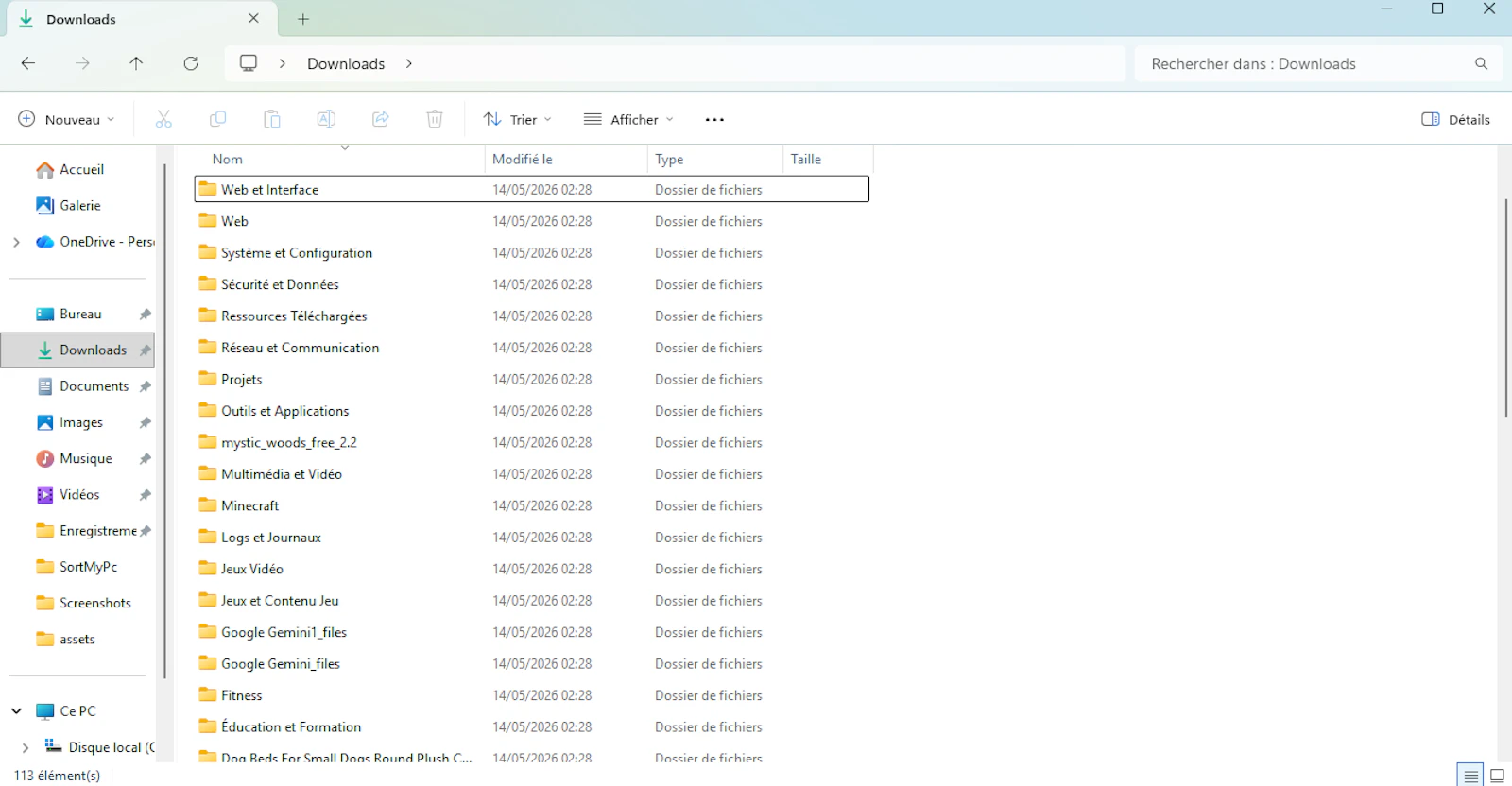Select the Jeux Vidéo folder
This screenshot has height=786, width=1512.
point(531,570)
